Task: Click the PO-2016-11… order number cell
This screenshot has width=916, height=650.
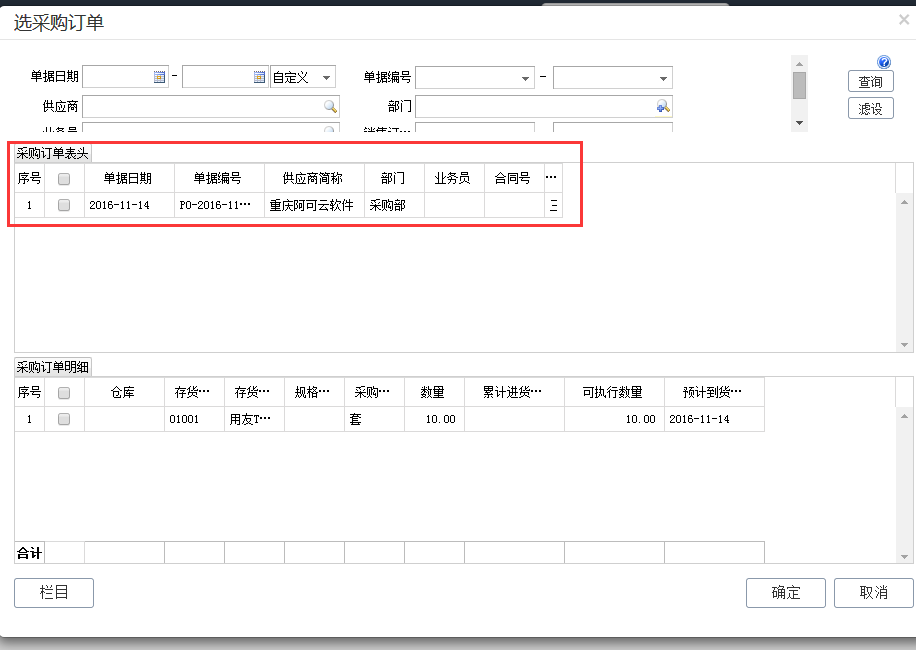Action: pos(219,205)
